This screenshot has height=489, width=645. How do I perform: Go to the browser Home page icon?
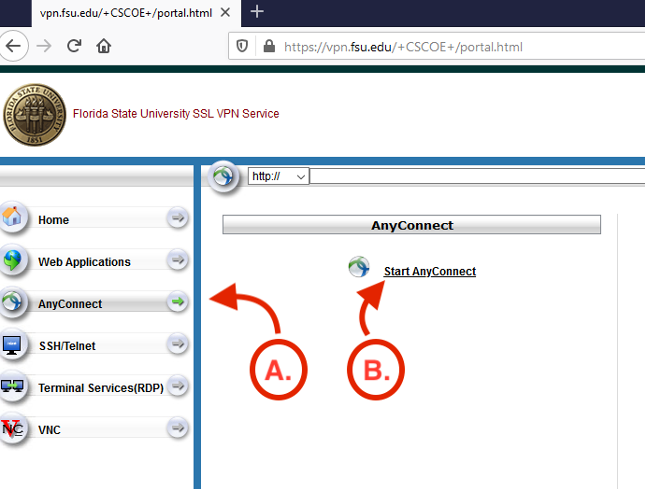[104, 46]
